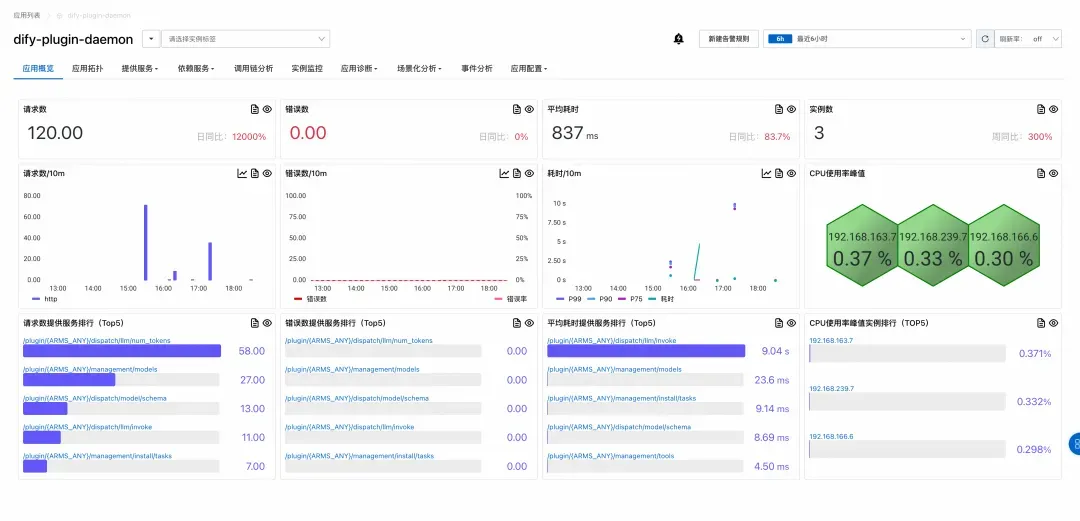This screenshot has width=1080, height=521.
Task: Click 新建告警规则 button
Action: [x=729, y=39]
